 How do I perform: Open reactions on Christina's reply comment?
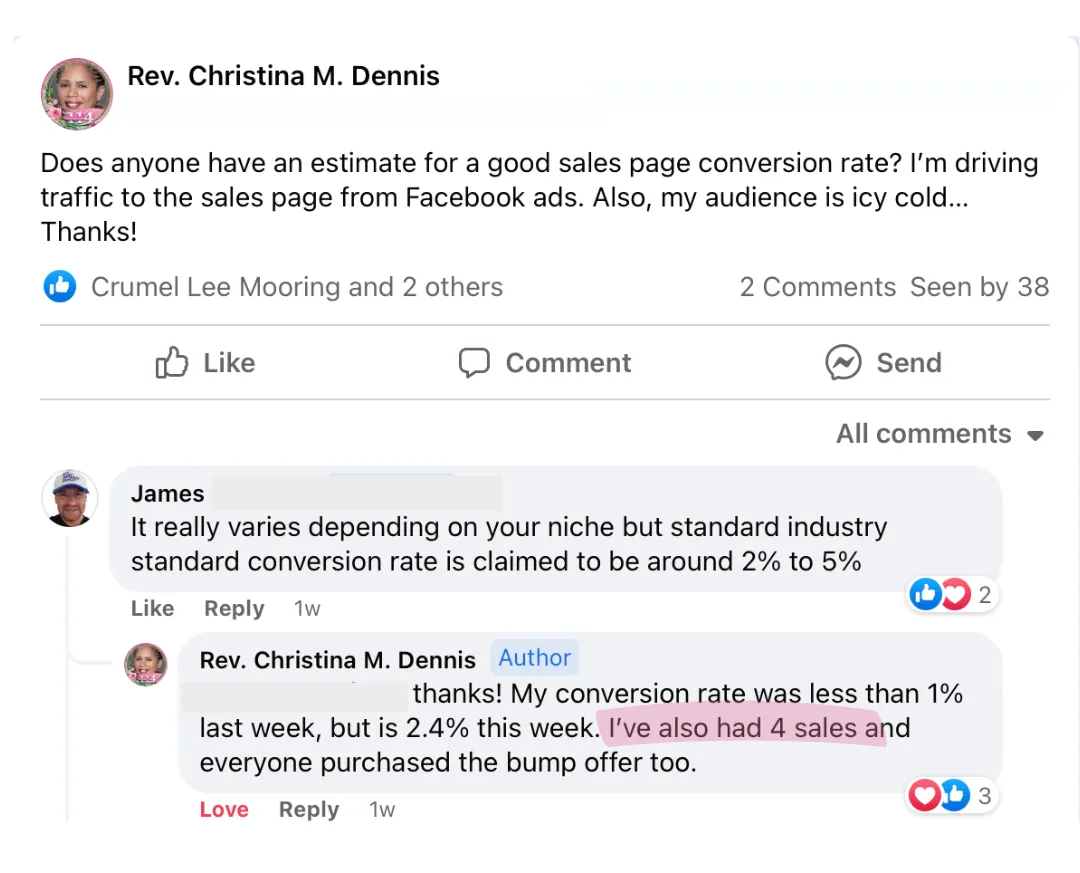(x=951, y=795)
